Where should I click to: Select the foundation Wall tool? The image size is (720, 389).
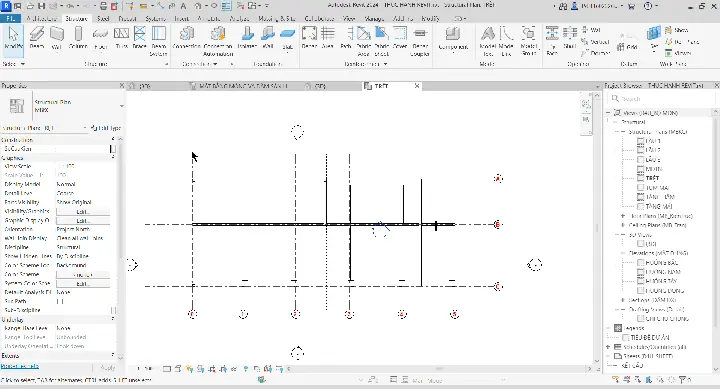[x=268, y=38]
